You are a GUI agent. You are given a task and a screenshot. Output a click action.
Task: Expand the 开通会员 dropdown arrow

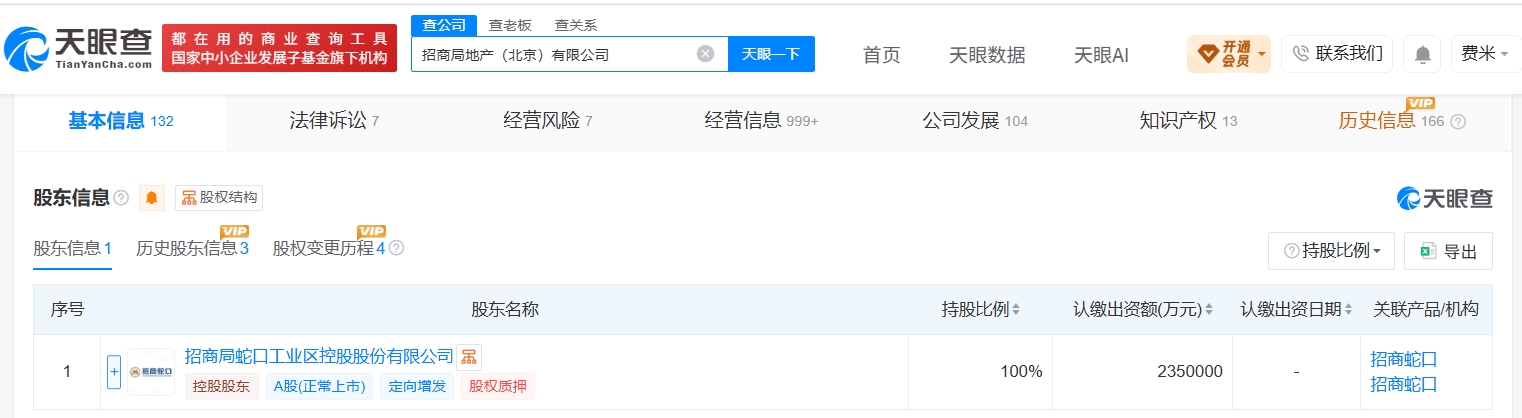pyautogui.click(x=1262, y=53)
